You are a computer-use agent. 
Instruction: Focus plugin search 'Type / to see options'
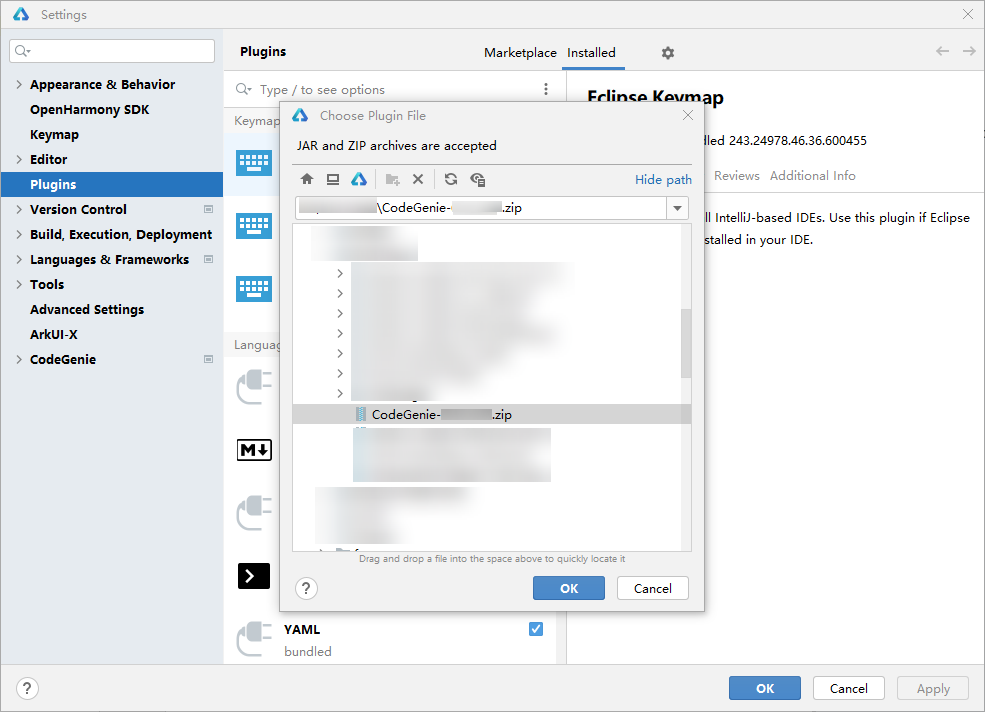[322, 90]
